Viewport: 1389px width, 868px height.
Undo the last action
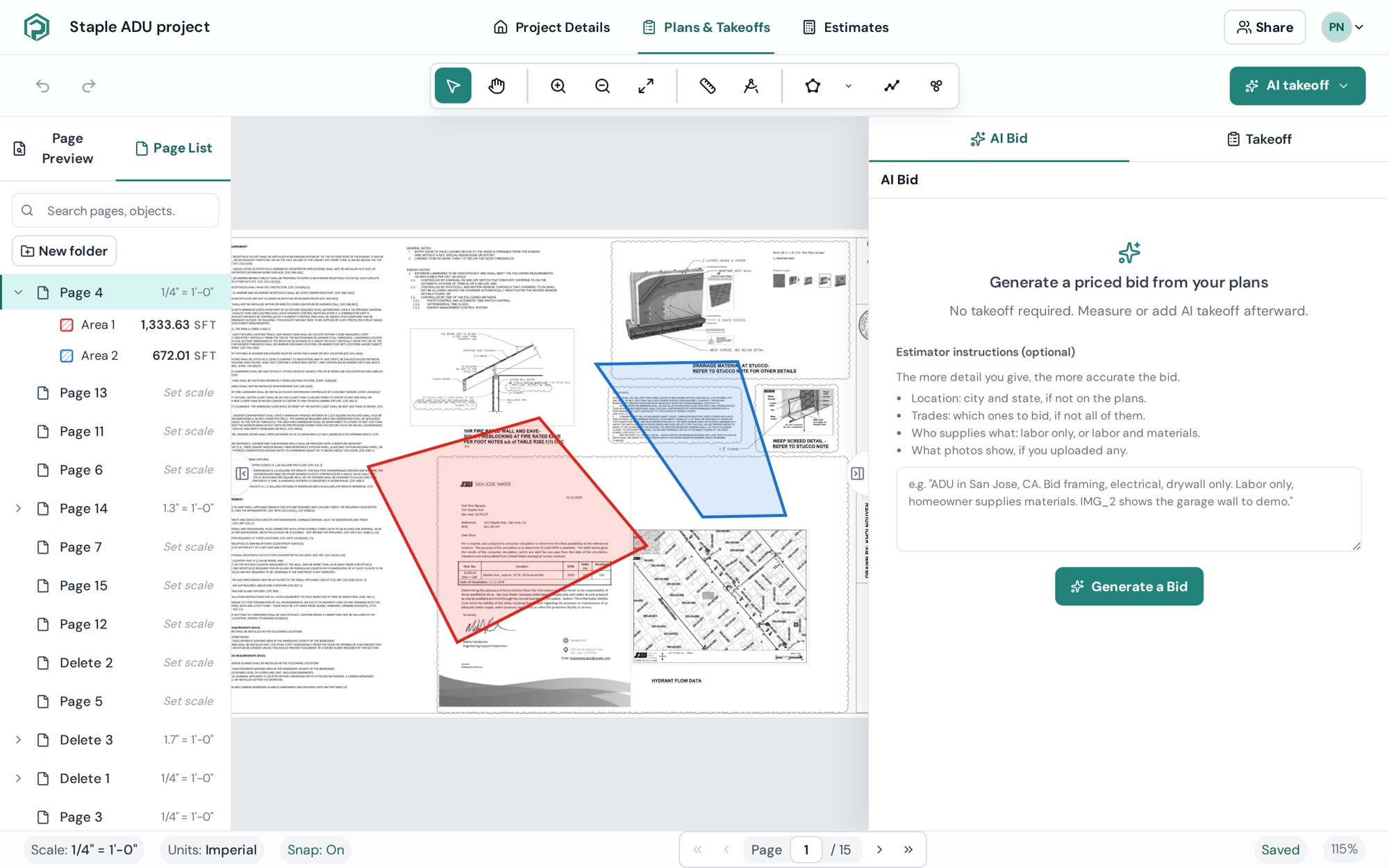[43, 85]
